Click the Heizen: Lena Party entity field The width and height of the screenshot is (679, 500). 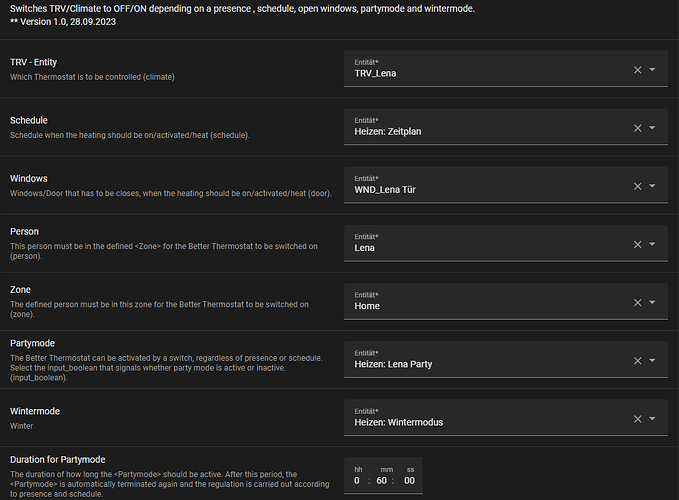pos(480,362)
